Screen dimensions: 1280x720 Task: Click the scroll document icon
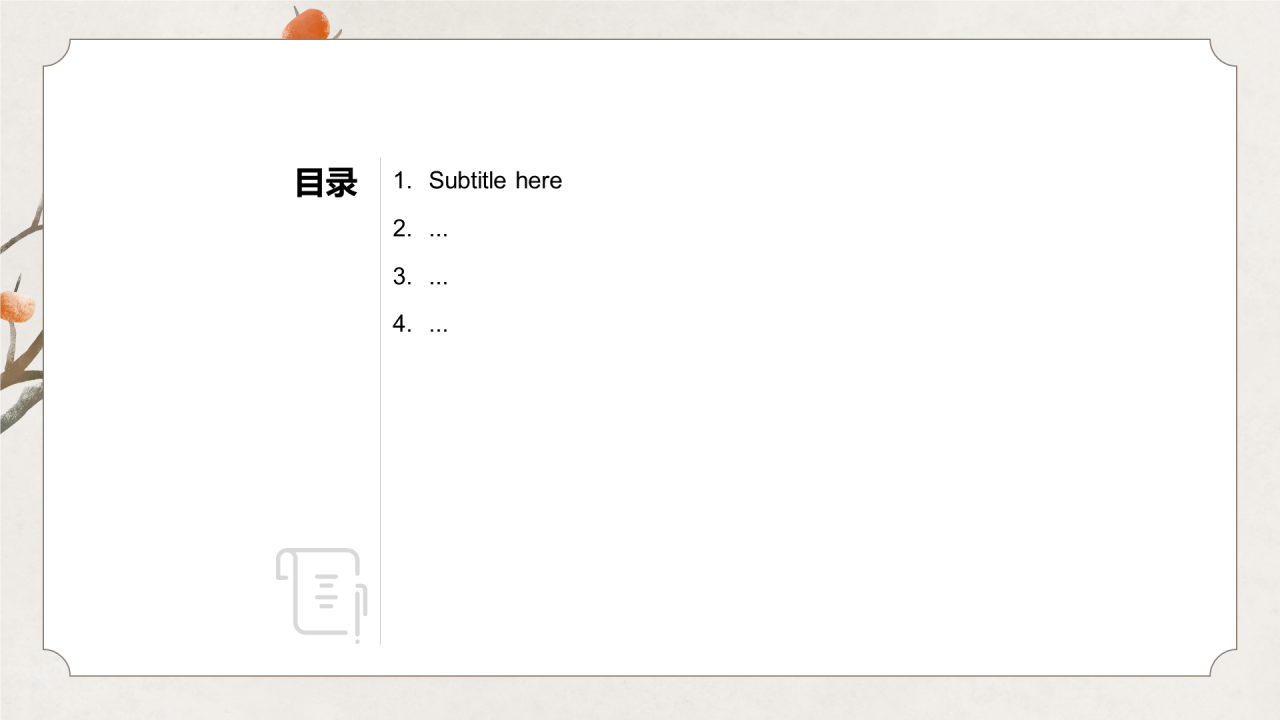(x=318, y=591)
